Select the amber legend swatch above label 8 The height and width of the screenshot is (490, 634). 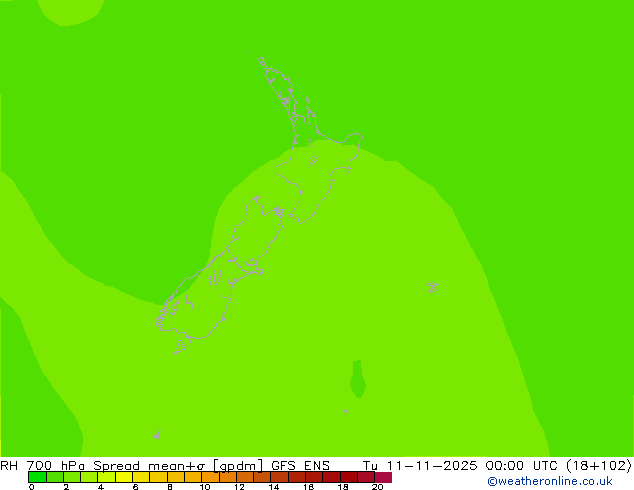[x=175, y=477]
